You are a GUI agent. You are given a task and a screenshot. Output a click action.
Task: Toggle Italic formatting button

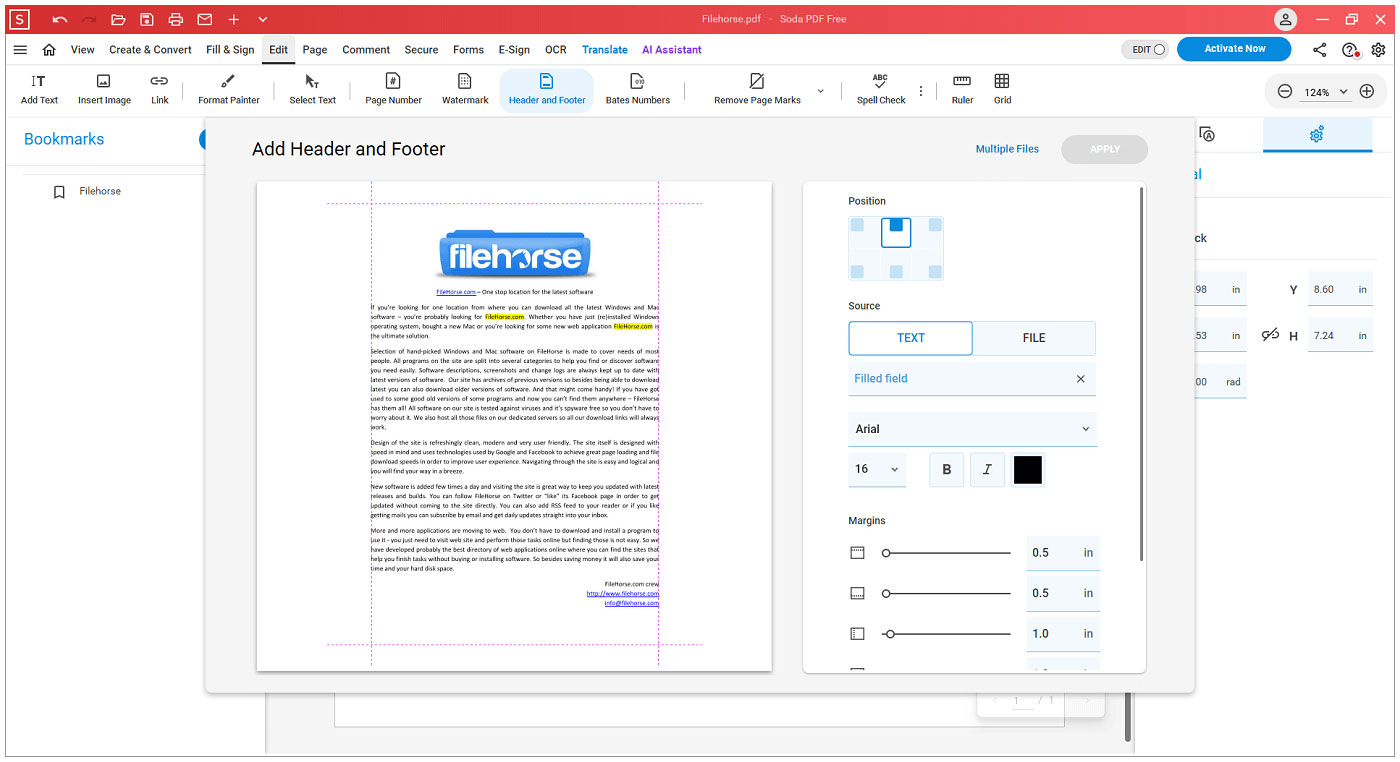click(987, 470)
